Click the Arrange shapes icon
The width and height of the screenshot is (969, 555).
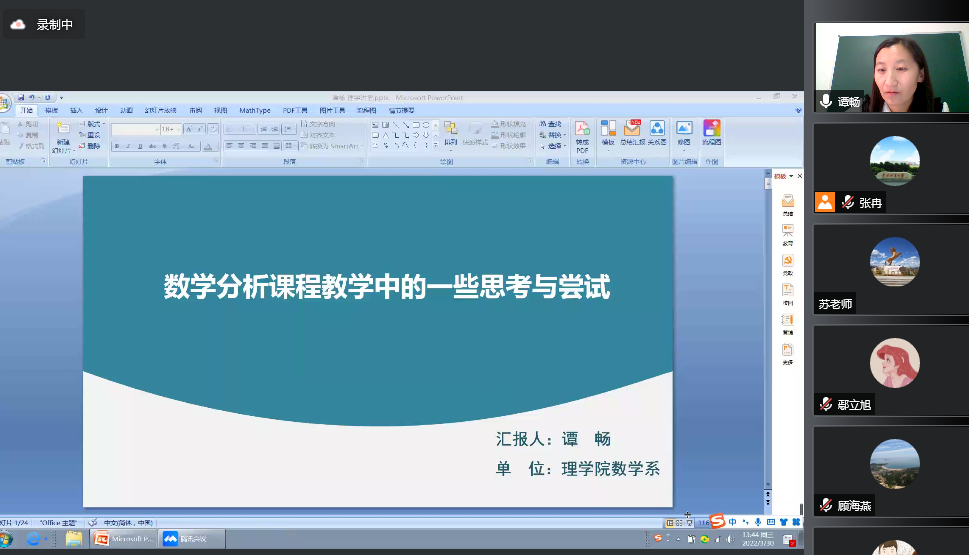(x=450, y=133)
